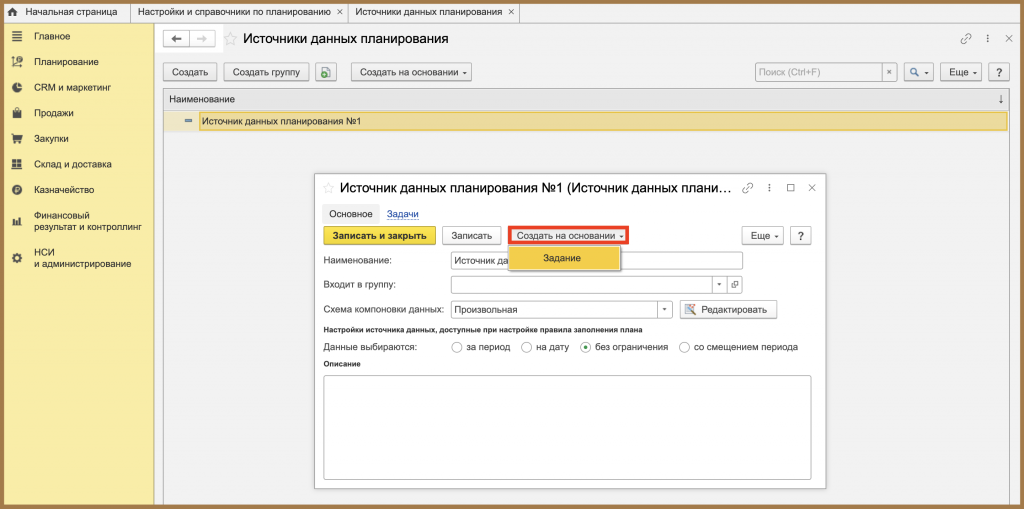Navigate back with the left arrow

[176, 39]
